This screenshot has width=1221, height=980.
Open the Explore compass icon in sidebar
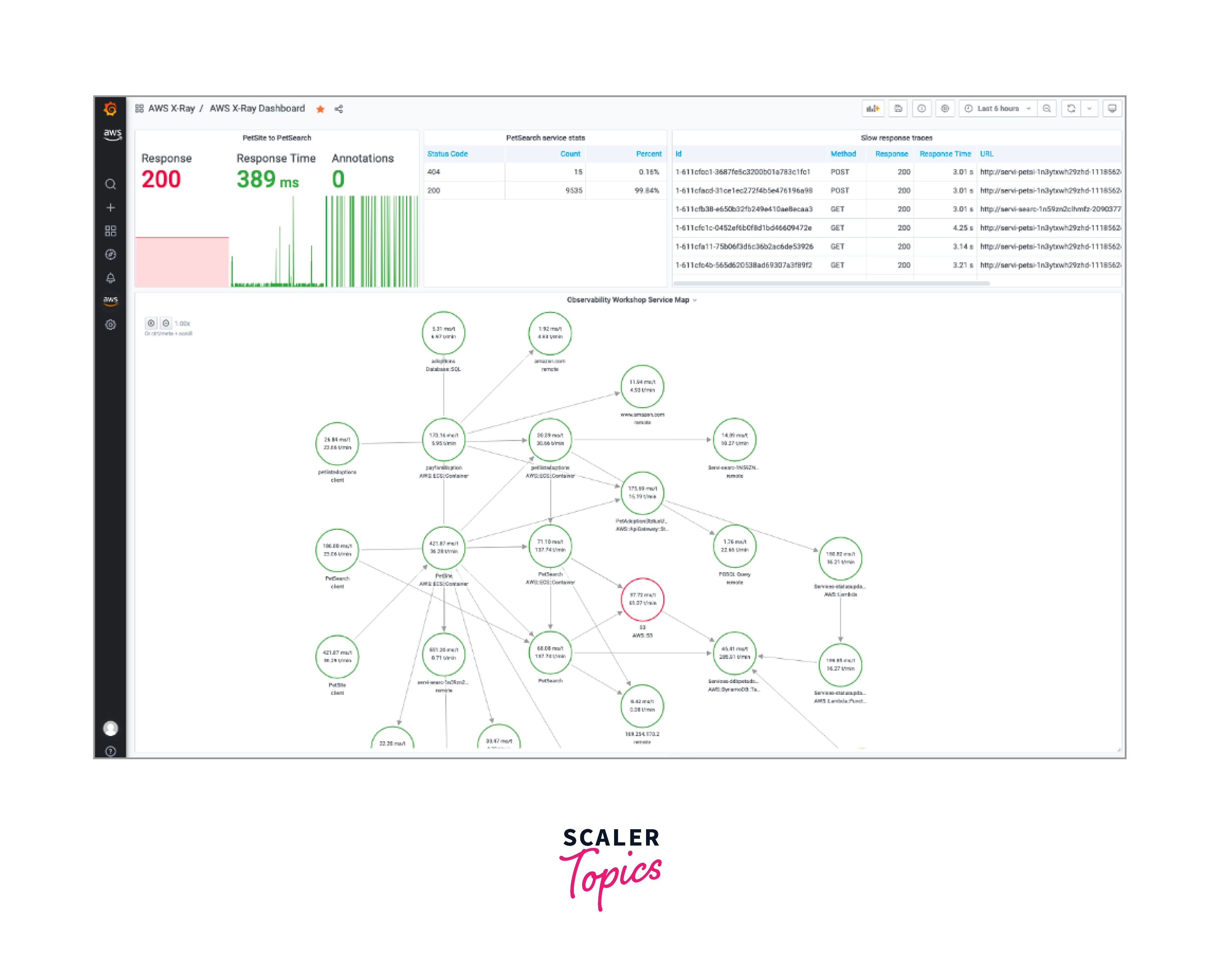(x=111, y=255)
